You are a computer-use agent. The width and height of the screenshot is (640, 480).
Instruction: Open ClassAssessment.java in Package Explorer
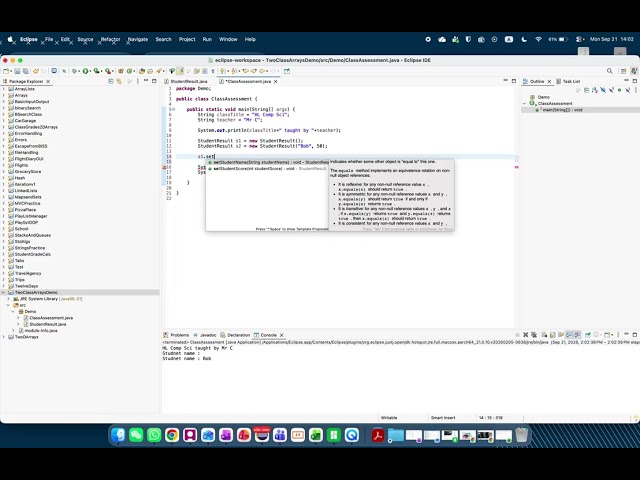(x=51, y=318)
